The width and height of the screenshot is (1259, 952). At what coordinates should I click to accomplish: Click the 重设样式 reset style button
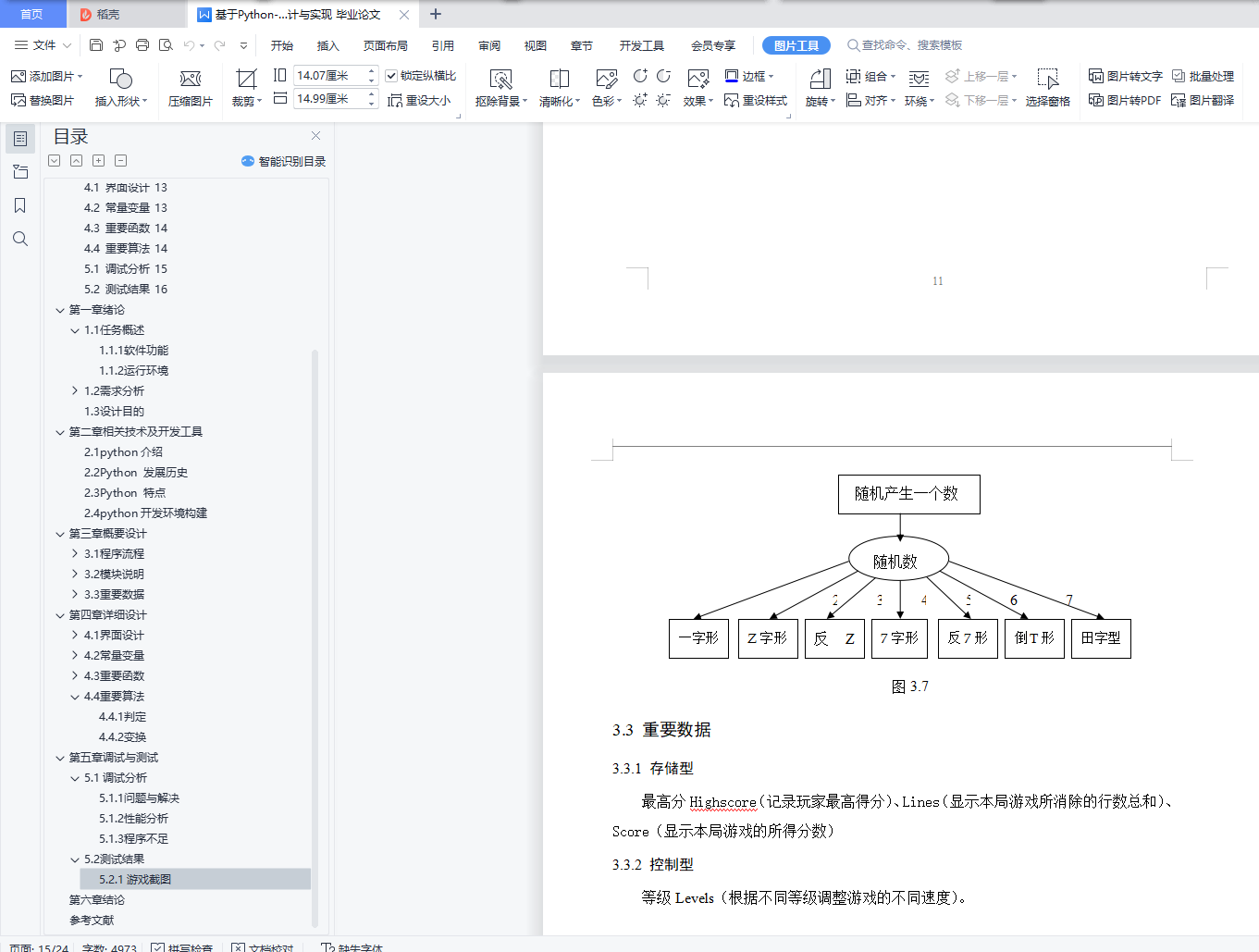[x=756, y=100]
